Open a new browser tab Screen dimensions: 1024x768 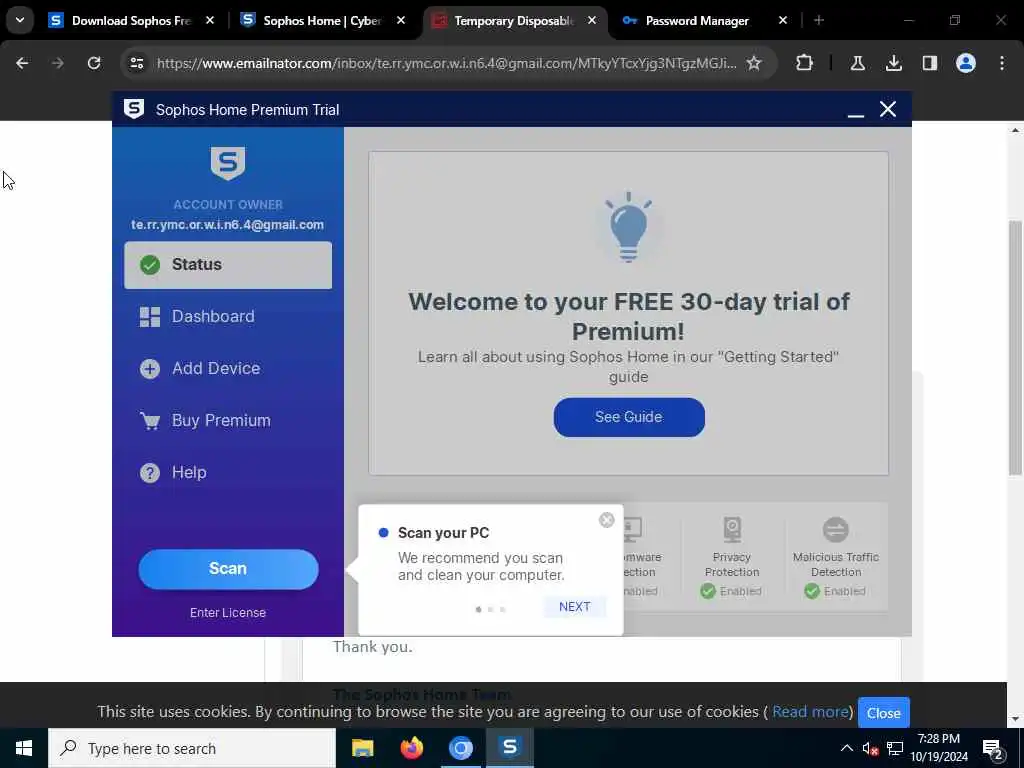pyautogui.click(x=819, y=21)
